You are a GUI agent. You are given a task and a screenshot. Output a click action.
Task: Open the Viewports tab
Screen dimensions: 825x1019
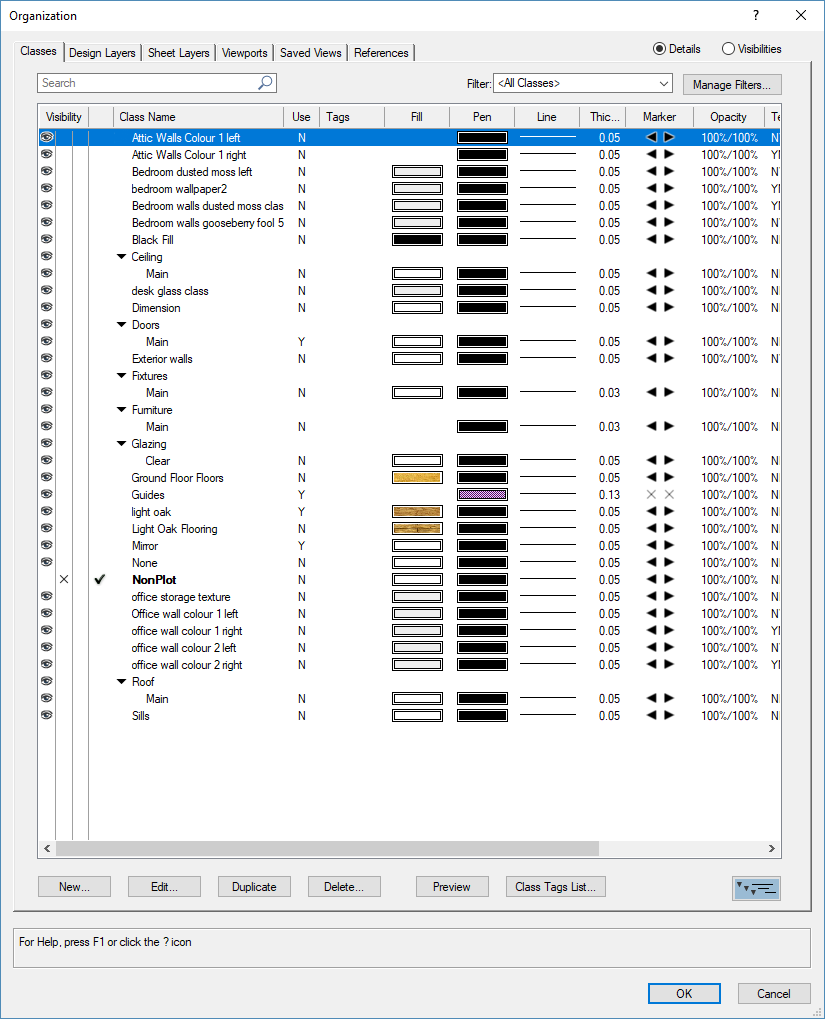[x=244, y=53]
